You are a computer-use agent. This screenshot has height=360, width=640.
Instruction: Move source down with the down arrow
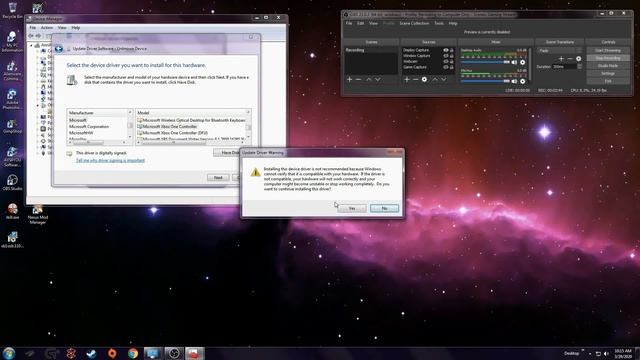coord(444,80)
